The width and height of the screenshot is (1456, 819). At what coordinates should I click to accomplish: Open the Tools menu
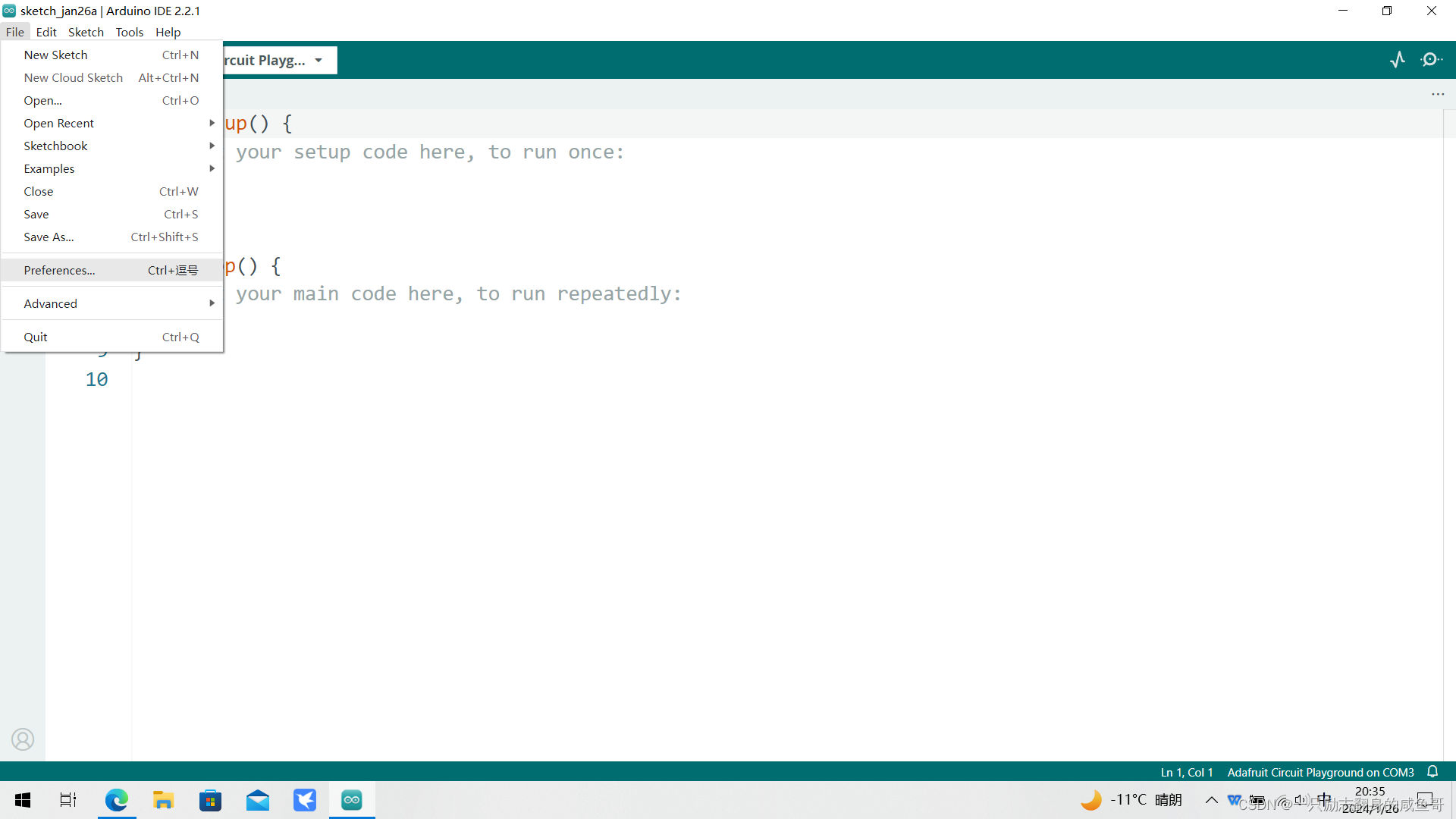129,32
